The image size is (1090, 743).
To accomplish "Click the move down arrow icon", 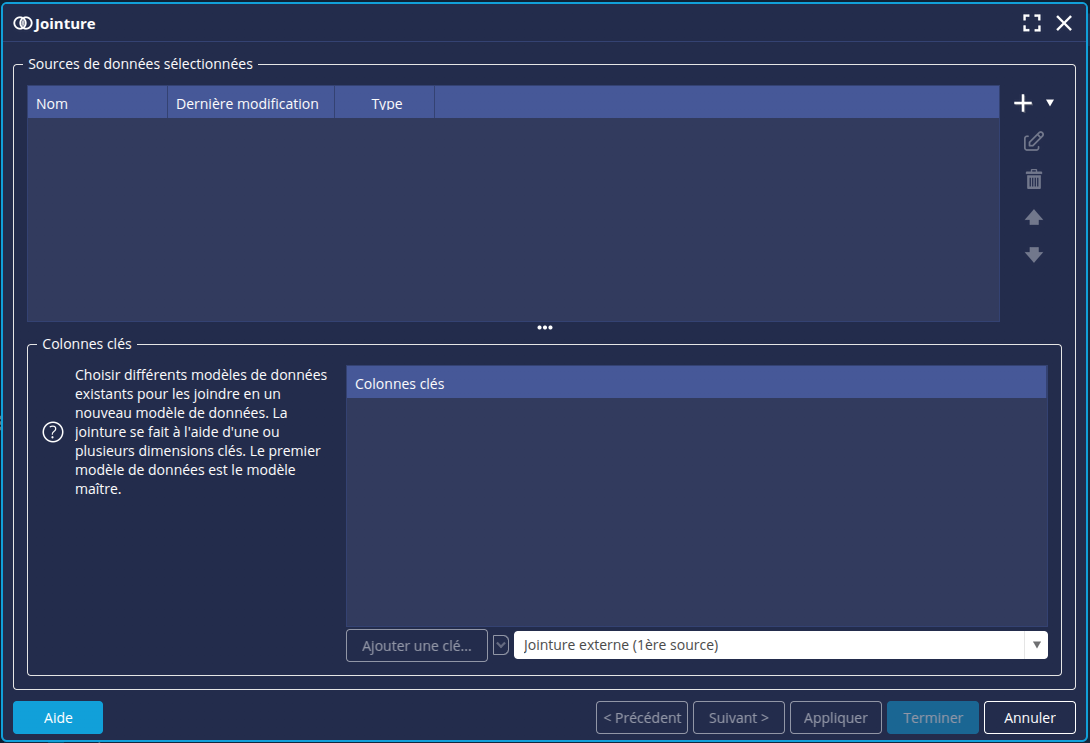I will [x=1034, y=255].
